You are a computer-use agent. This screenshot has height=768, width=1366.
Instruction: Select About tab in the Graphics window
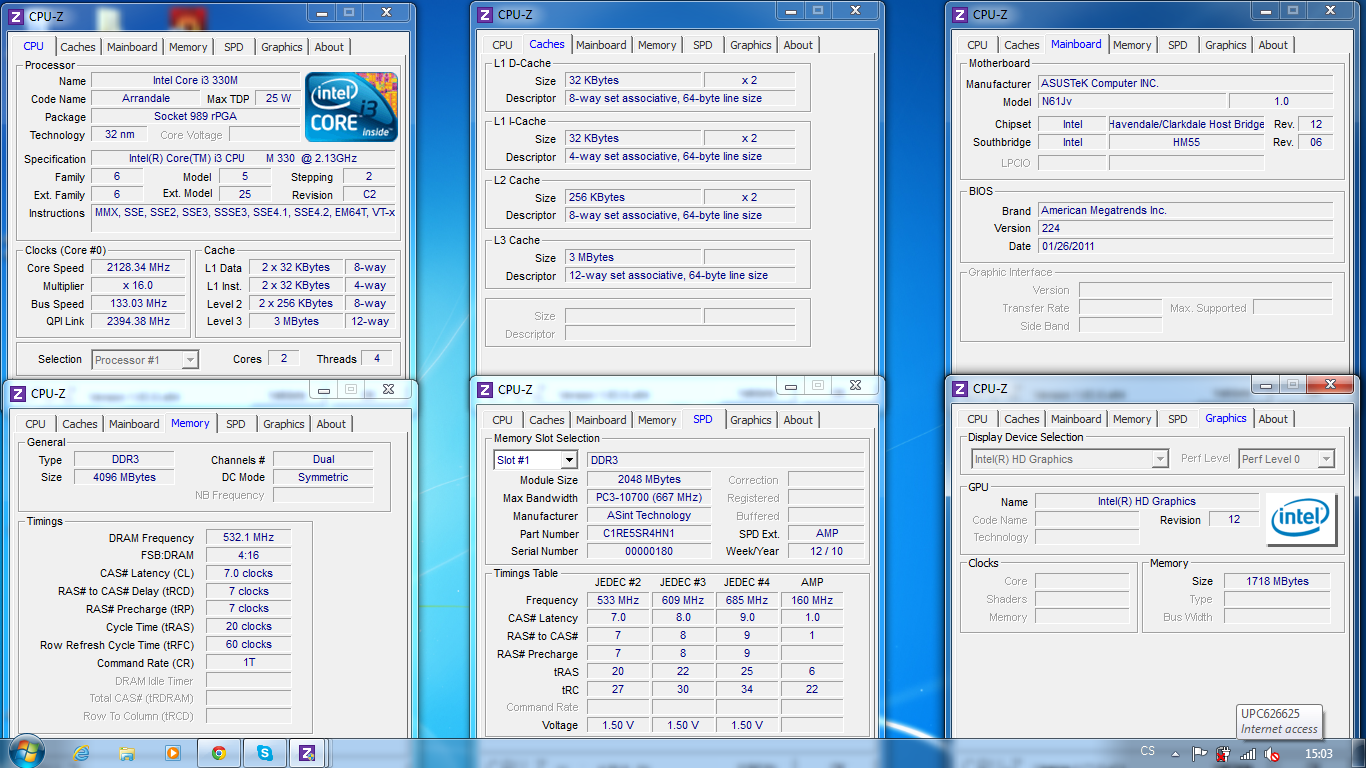(x=1273, y=419)
